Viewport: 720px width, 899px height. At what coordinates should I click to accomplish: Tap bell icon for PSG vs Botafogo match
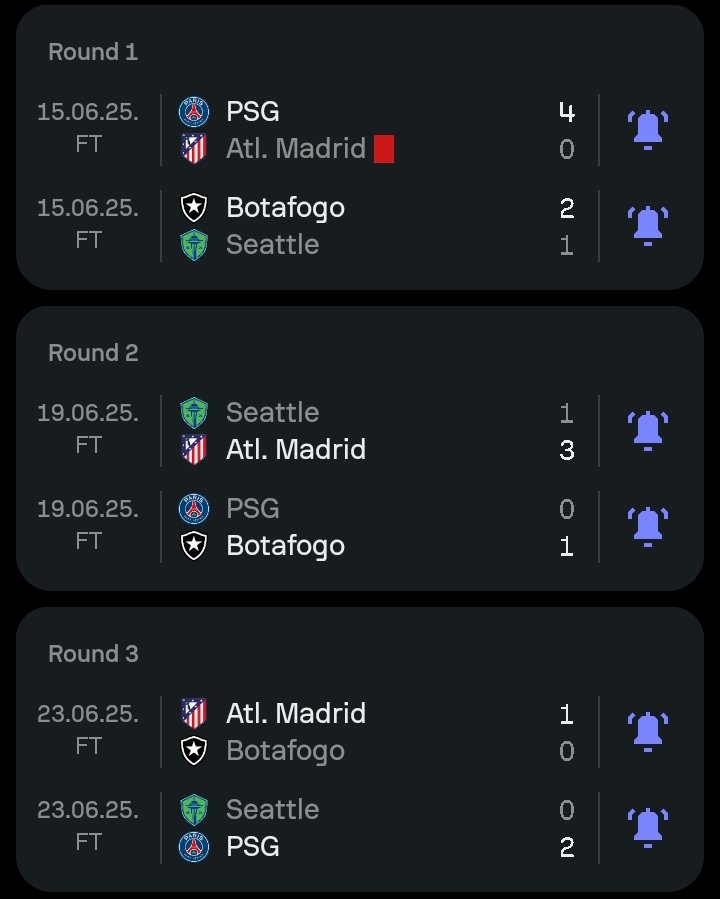648,527
